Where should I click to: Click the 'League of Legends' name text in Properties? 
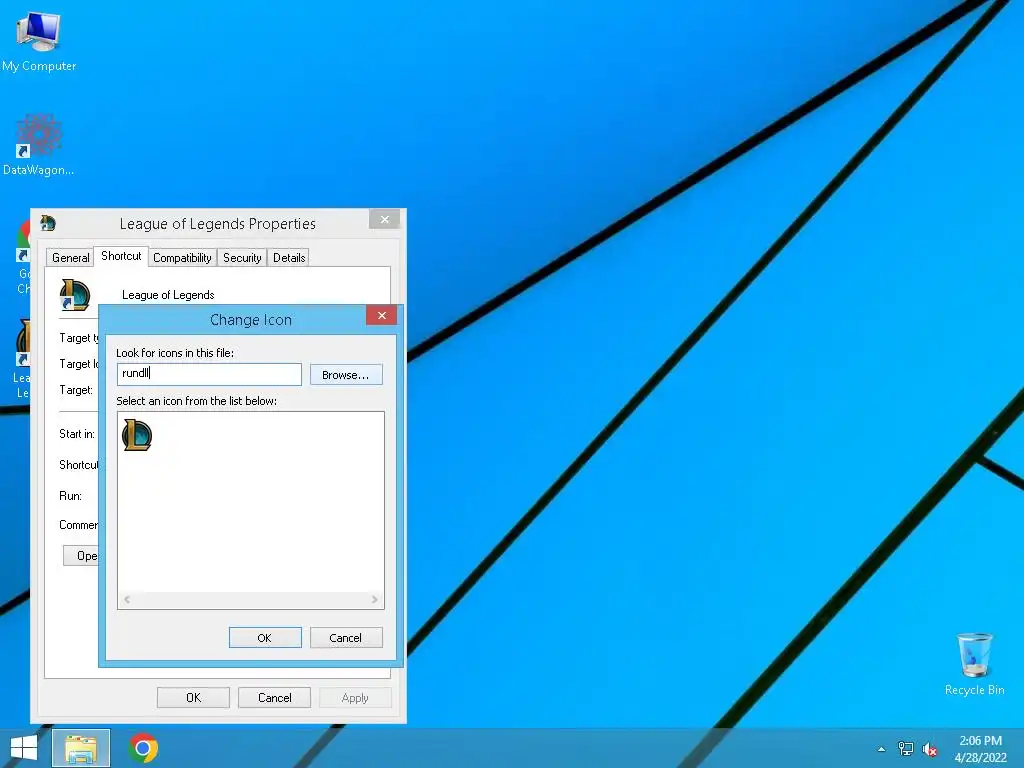pos(168,295)
